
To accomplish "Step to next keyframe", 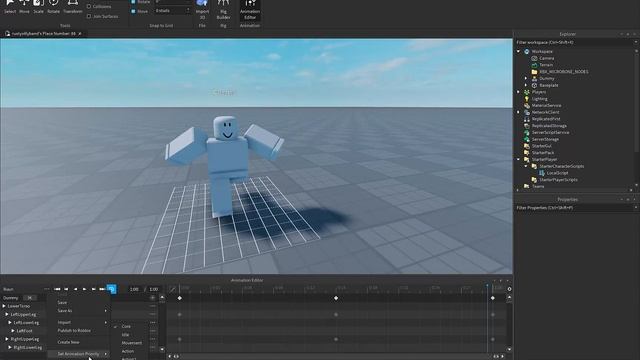I will point(93,289).
